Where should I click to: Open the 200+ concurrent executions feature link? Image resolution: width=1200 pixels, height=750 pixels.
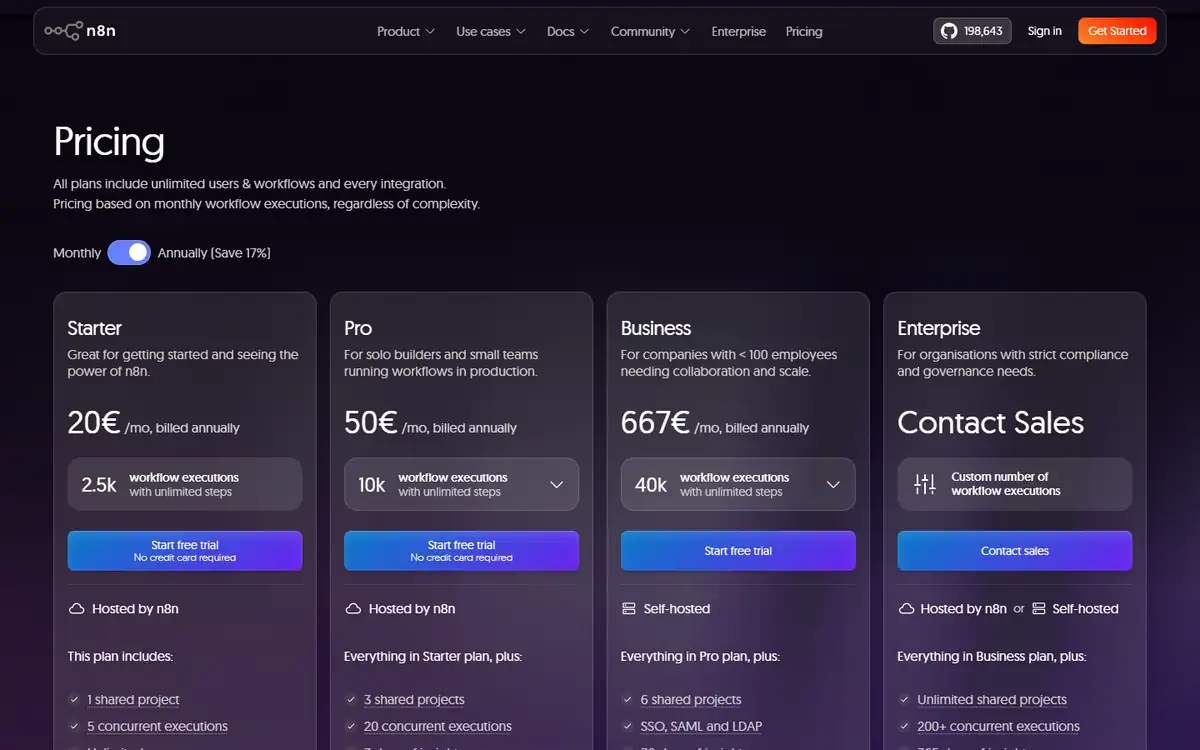[x=999, y=726]
